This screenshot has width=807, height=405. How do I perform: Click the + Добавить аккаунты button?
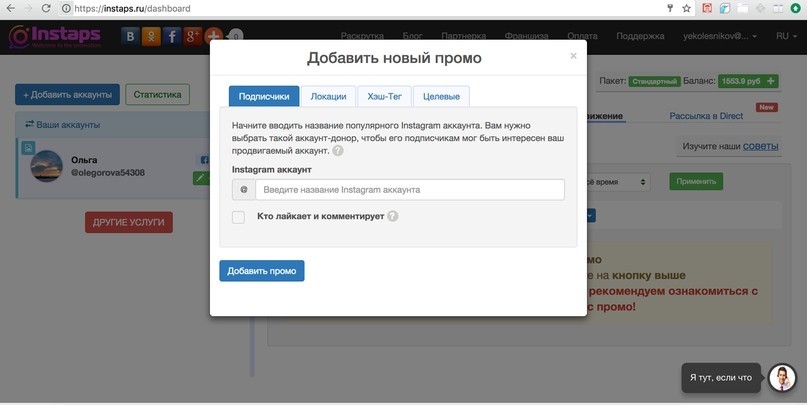tap(67, 95)
